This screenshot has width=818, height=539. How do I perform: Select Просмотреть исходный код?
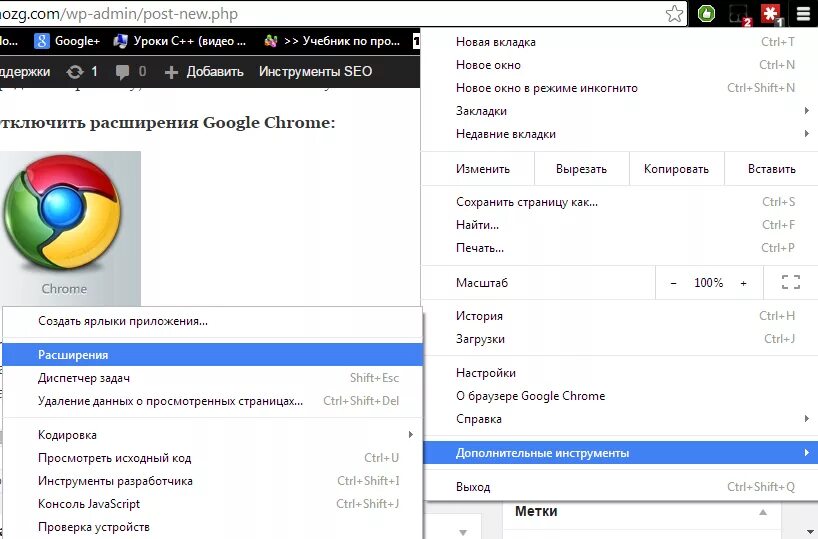pyautogui.click(x=212, y=457)
